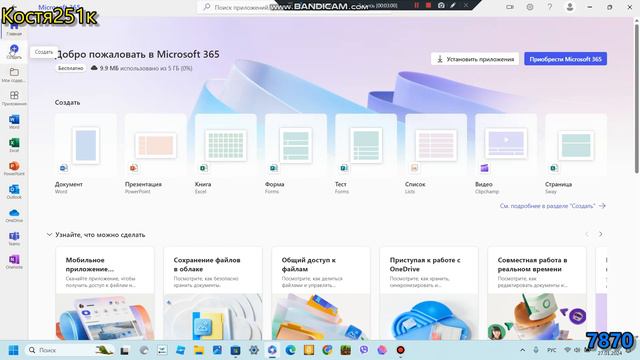Open the Сохранение файлов в облаке card
Image resolution: width=640 pixels, height=360 pixels.
click(x=213, y=293)
